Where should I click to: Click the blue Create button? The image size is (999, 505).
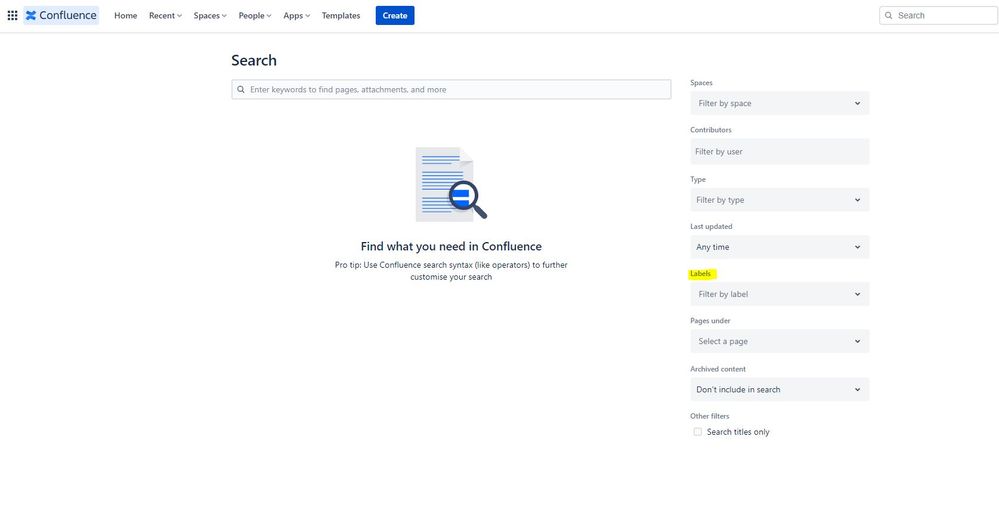(395, 15)
